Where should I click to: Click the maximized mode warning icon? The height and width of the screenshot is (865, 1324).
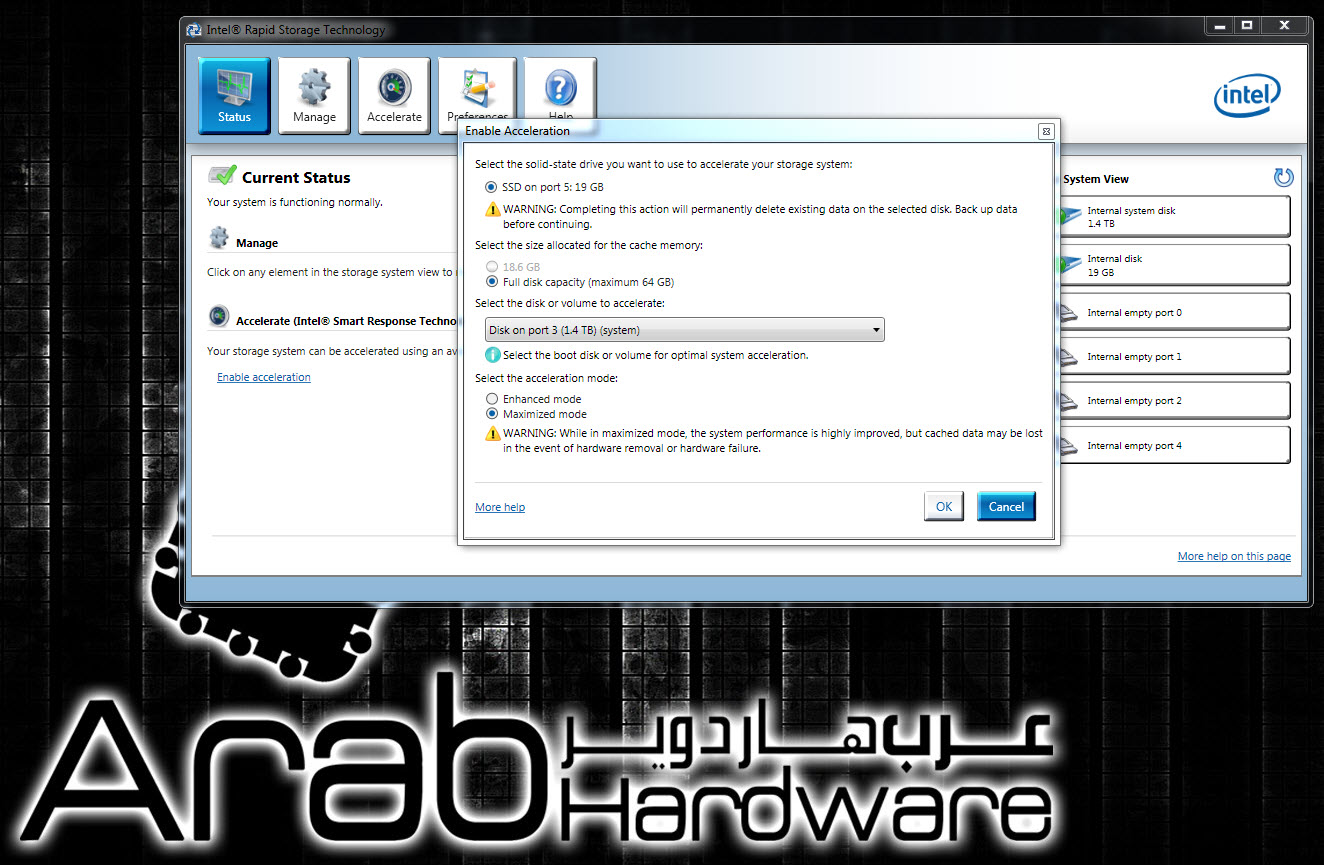click(x=492, y=434)
